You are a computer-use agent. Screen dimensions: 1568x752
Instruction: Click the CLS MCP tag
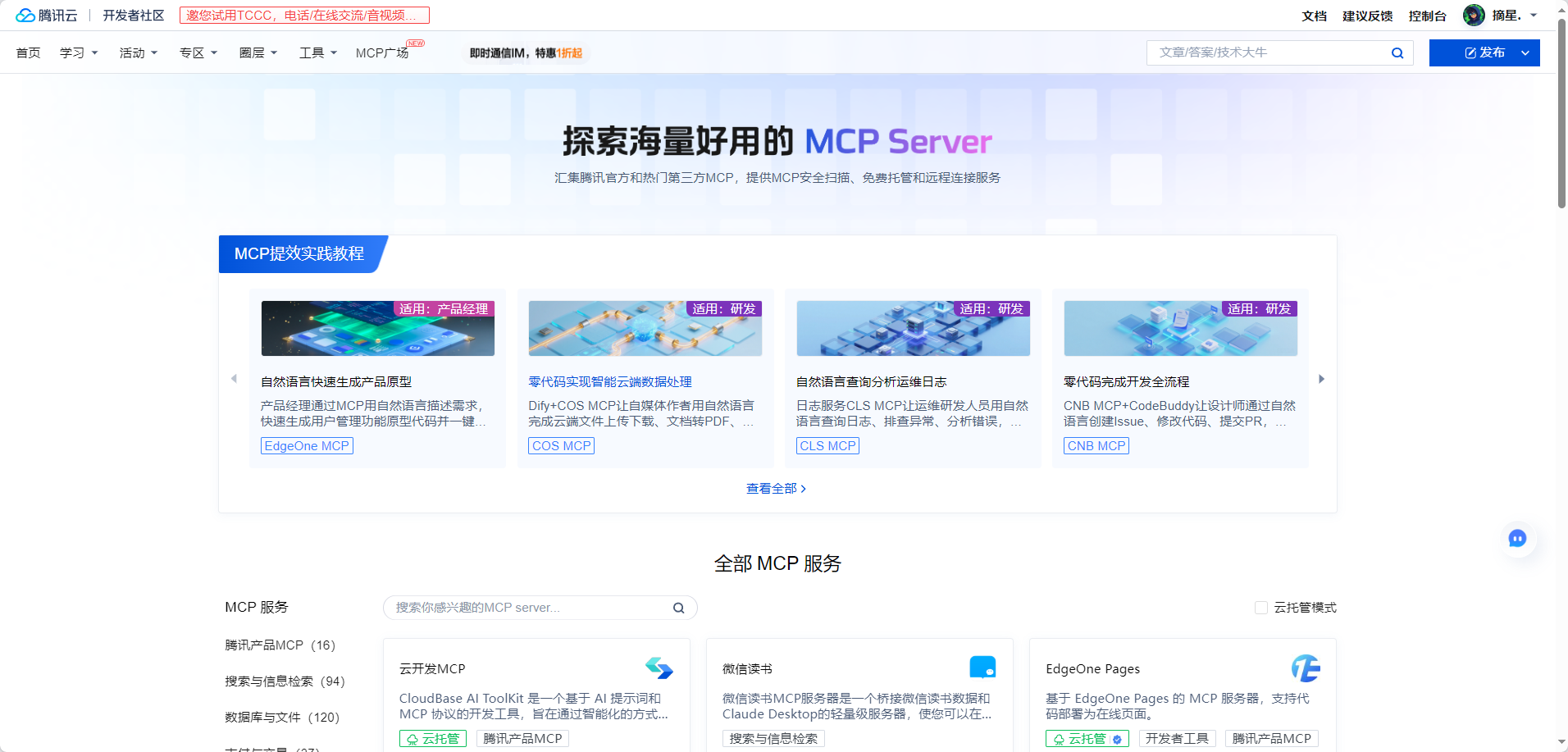pos(828,446)
